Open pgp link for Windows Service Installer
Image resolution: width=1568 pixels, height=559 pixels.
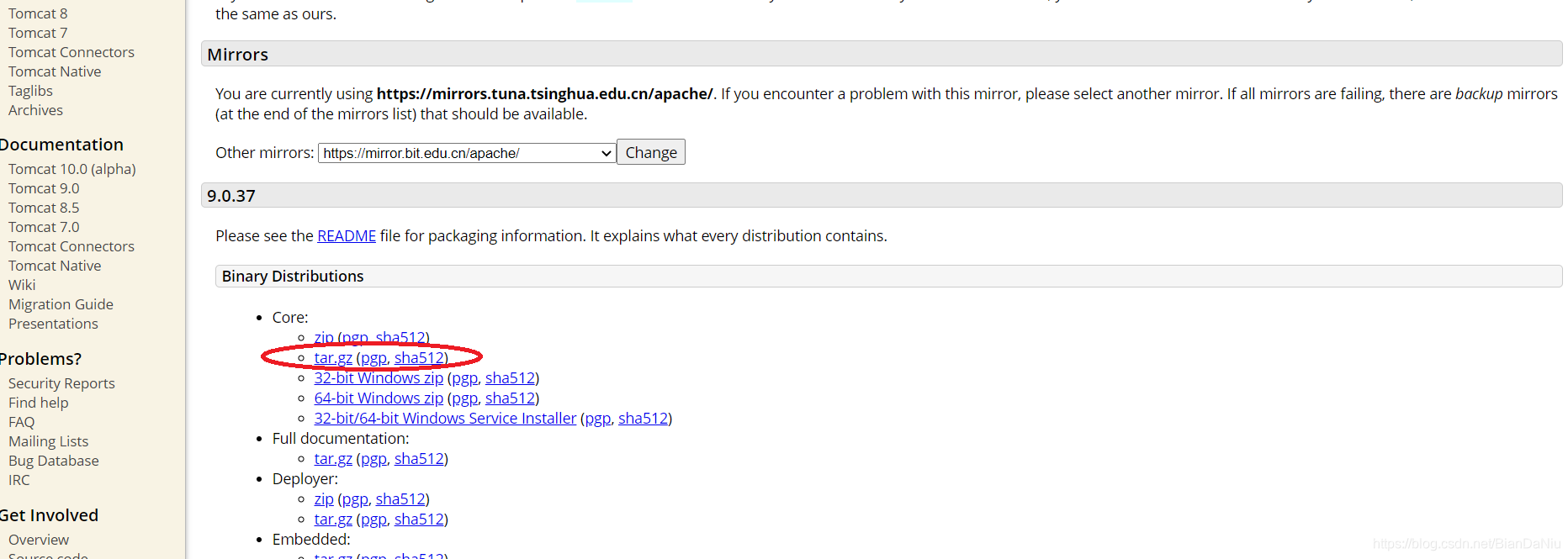tap(598, 419)
